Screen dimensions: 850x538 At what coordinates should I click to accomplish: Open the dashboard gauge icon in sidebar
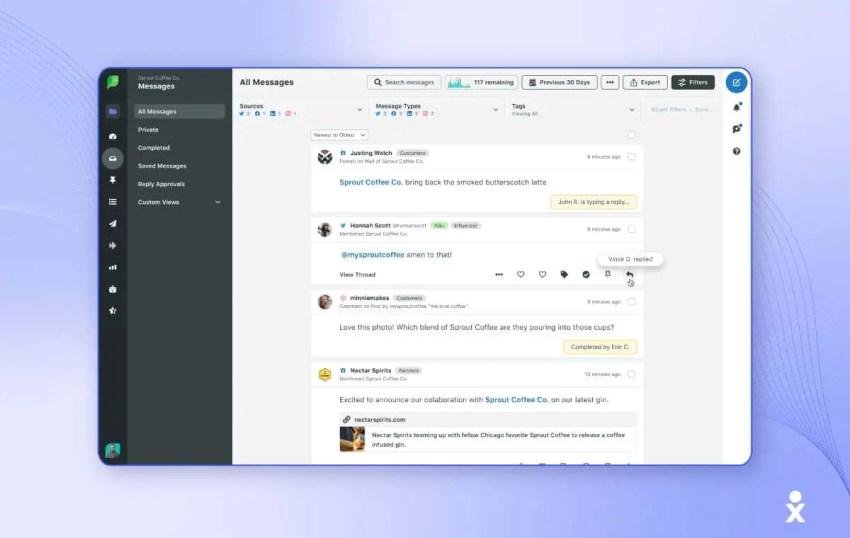(x=113, y=136)
